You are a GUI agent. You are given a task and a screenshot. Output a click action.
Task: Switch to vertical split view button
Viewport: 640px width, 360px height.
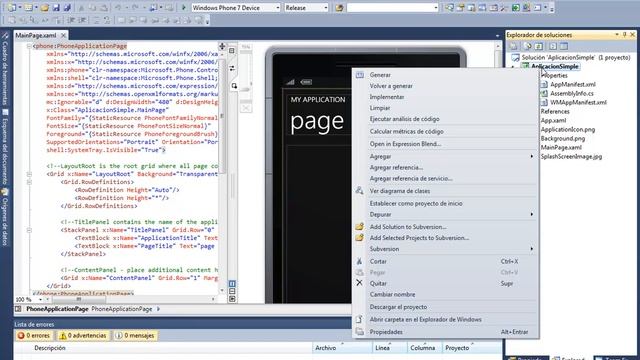[x=232, y=284]
